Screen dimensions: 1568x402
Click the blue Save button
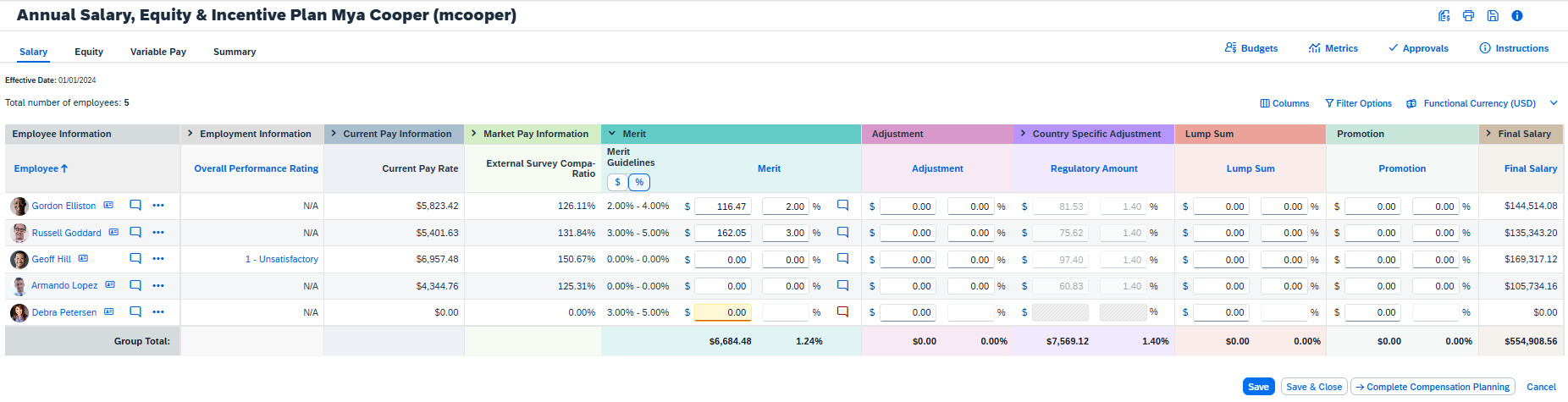click(1259, 387)
